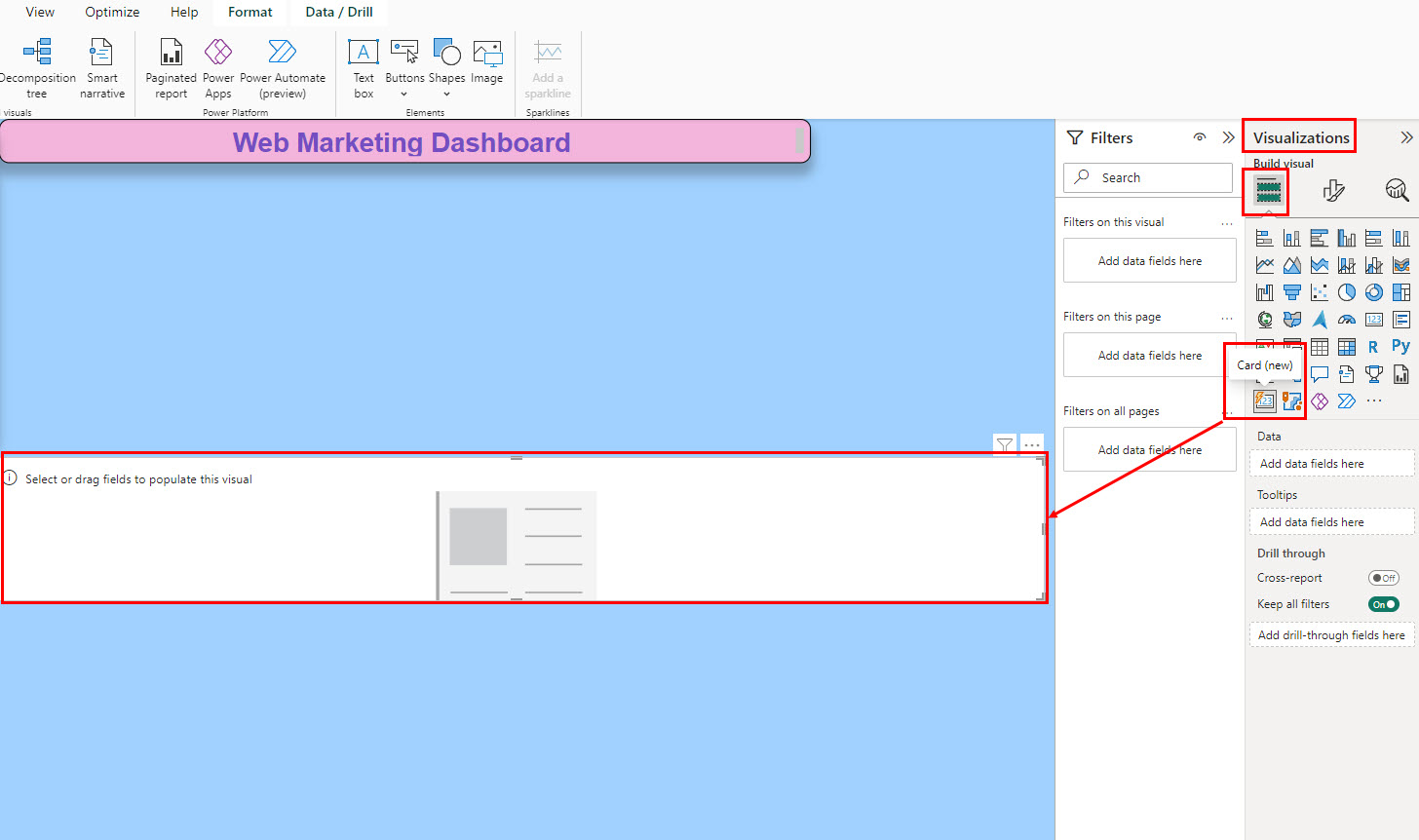Choose the Stacked bar chart visual

[x=1265, y=238]
